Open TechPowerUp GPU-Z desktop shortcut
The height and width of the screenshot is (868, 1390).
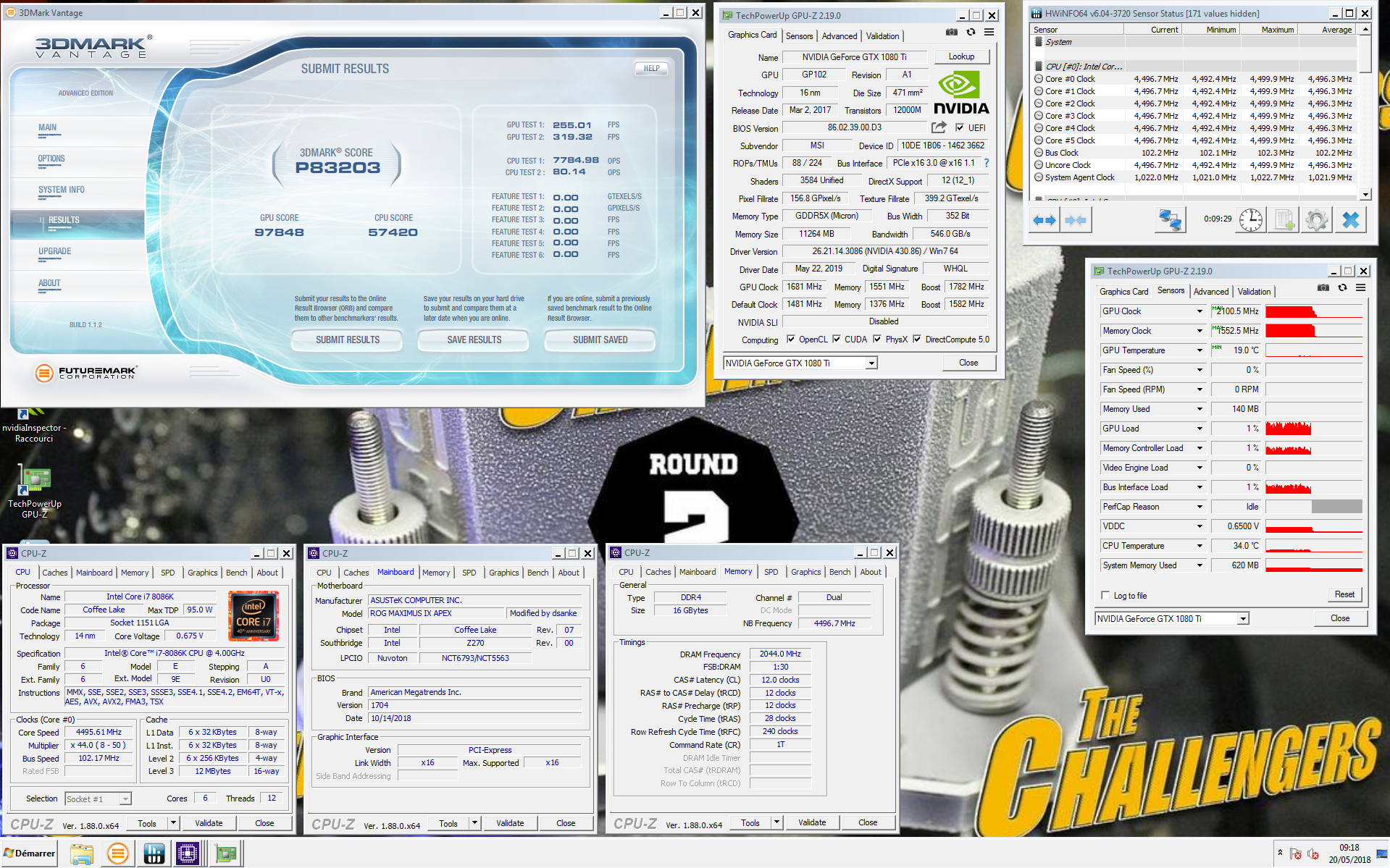(35, 492)
